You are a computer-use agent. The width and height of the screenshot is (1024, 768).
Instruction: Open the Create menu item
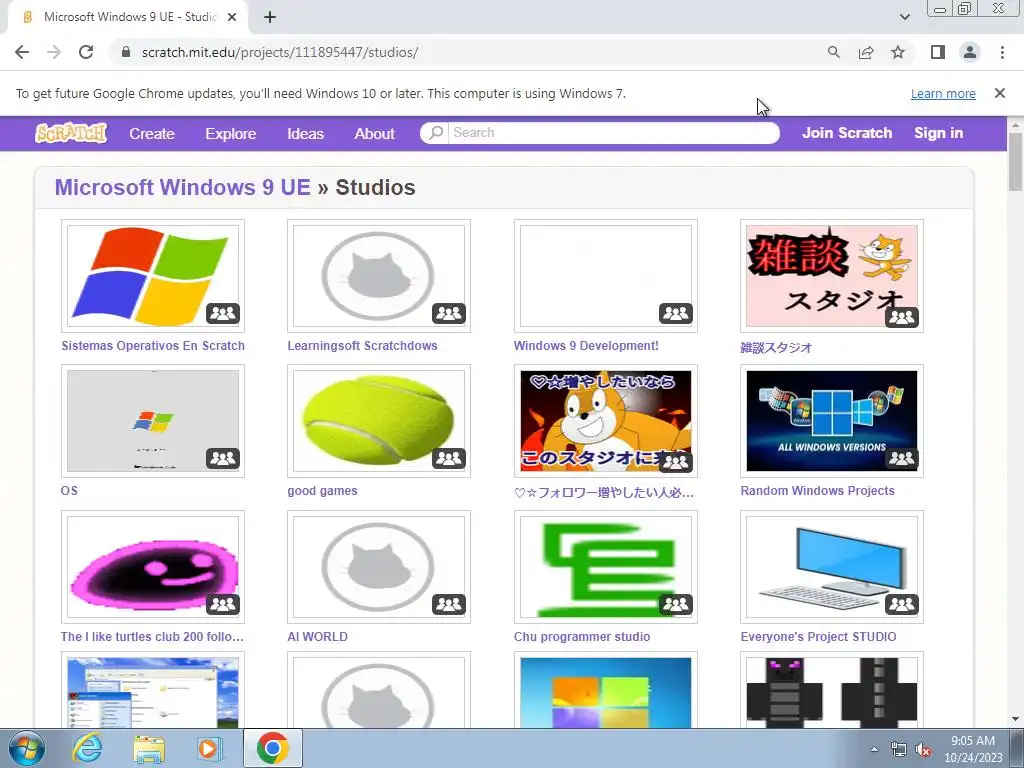pyautogui.click(x=152, y=134)
